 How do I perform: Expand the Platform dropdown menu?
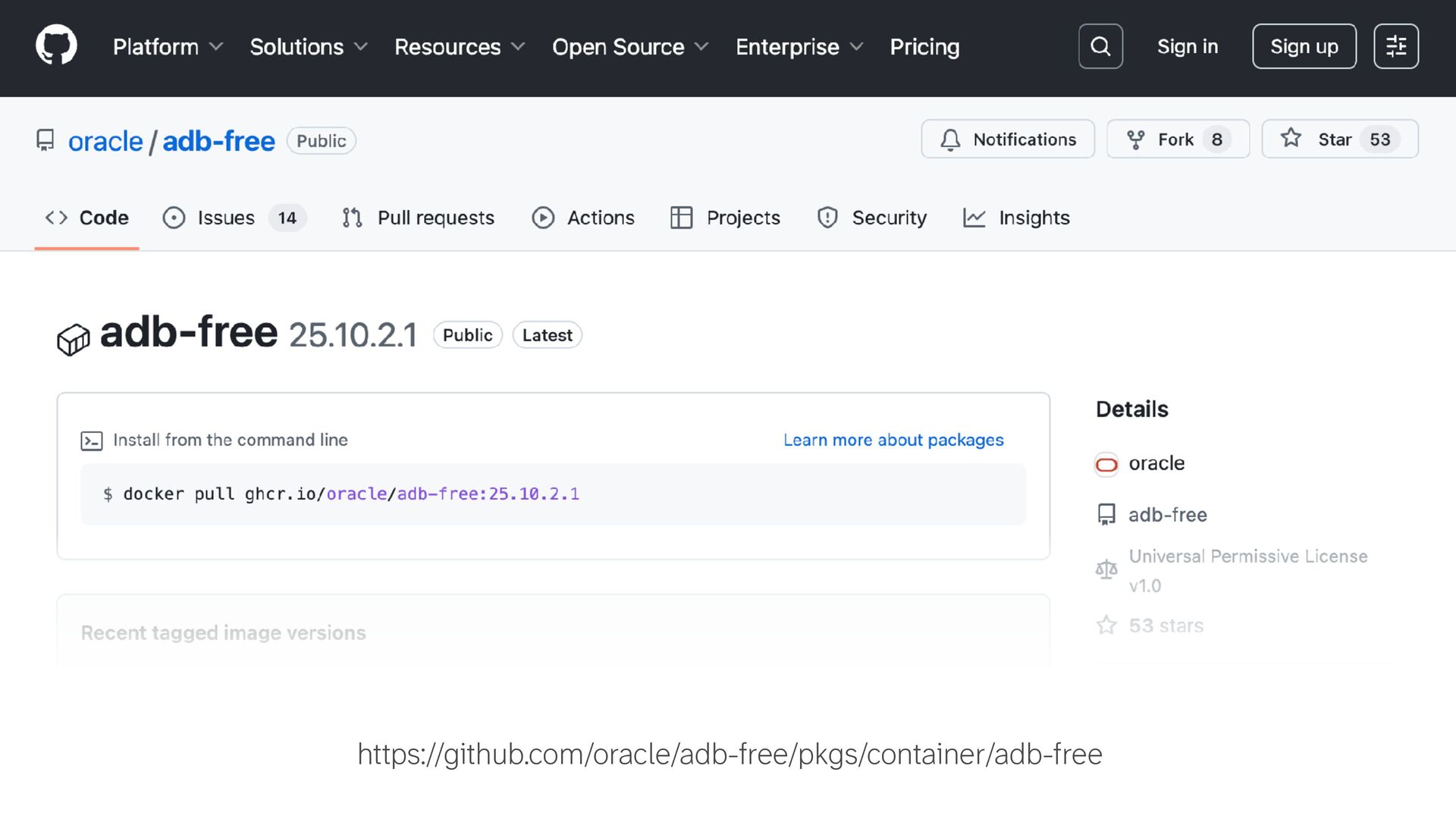tap(168, 47)
